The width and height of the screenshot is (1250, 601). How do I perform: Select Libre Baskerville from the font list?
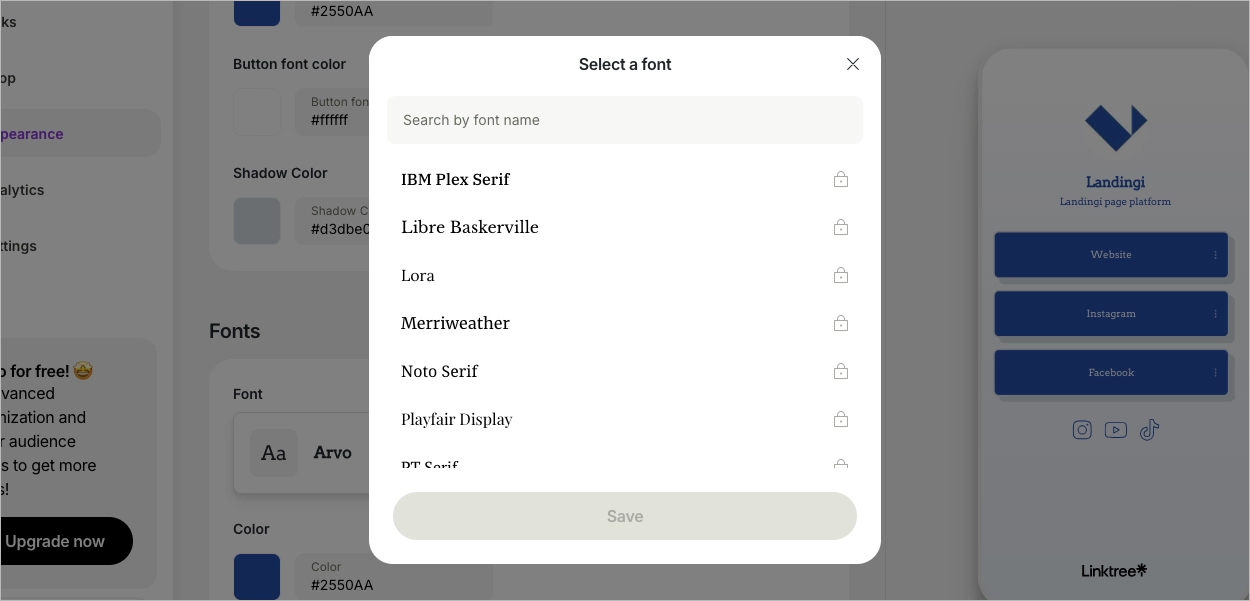point(470,227)
